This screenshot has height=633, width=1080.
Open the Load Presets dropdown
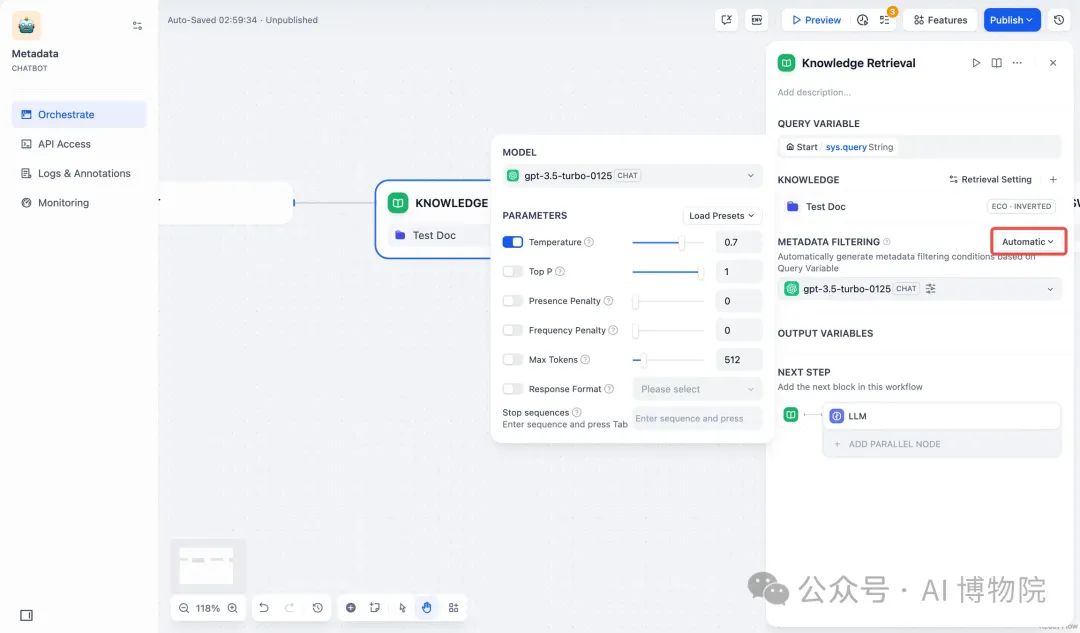point(721,216)
